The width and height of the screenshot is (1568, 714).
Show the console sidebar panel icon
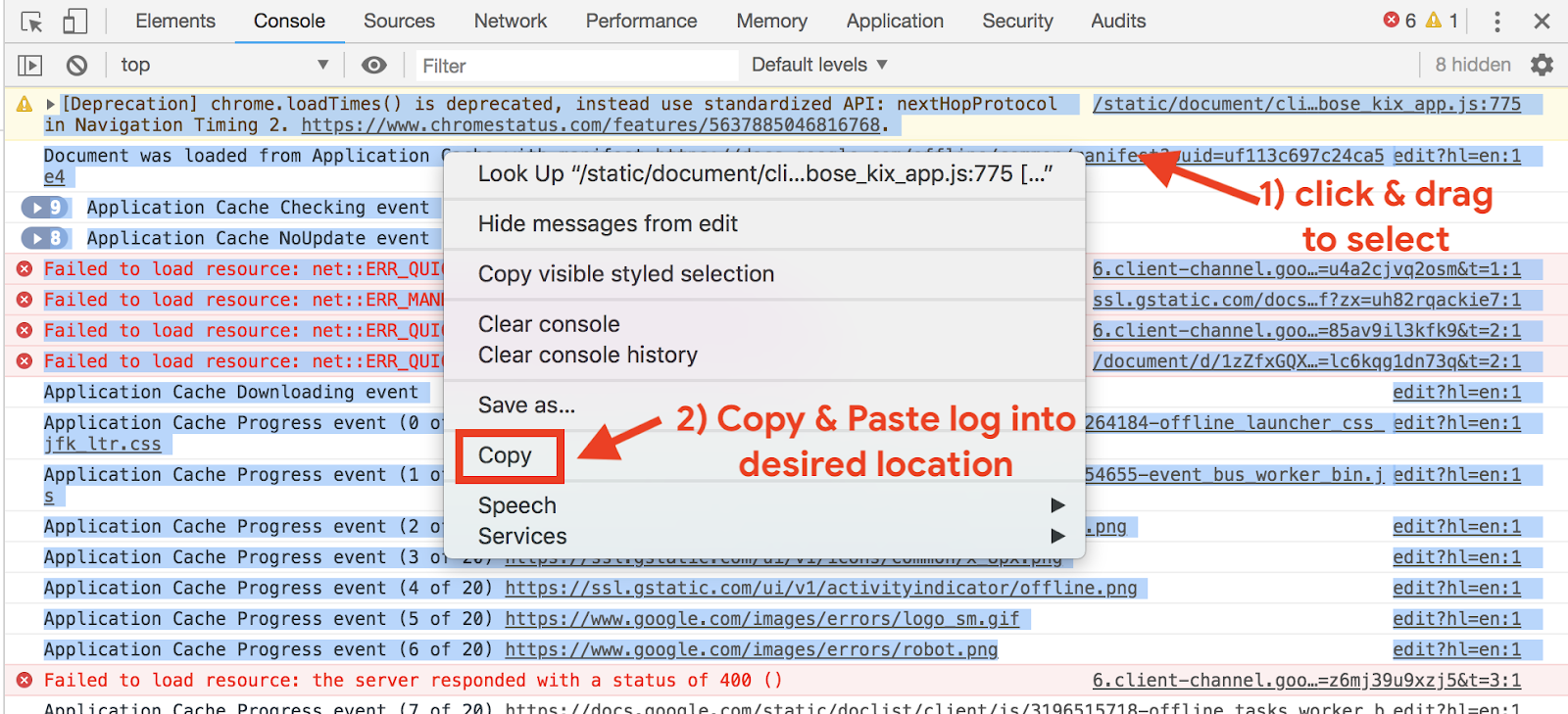click(x=30, y=66)
